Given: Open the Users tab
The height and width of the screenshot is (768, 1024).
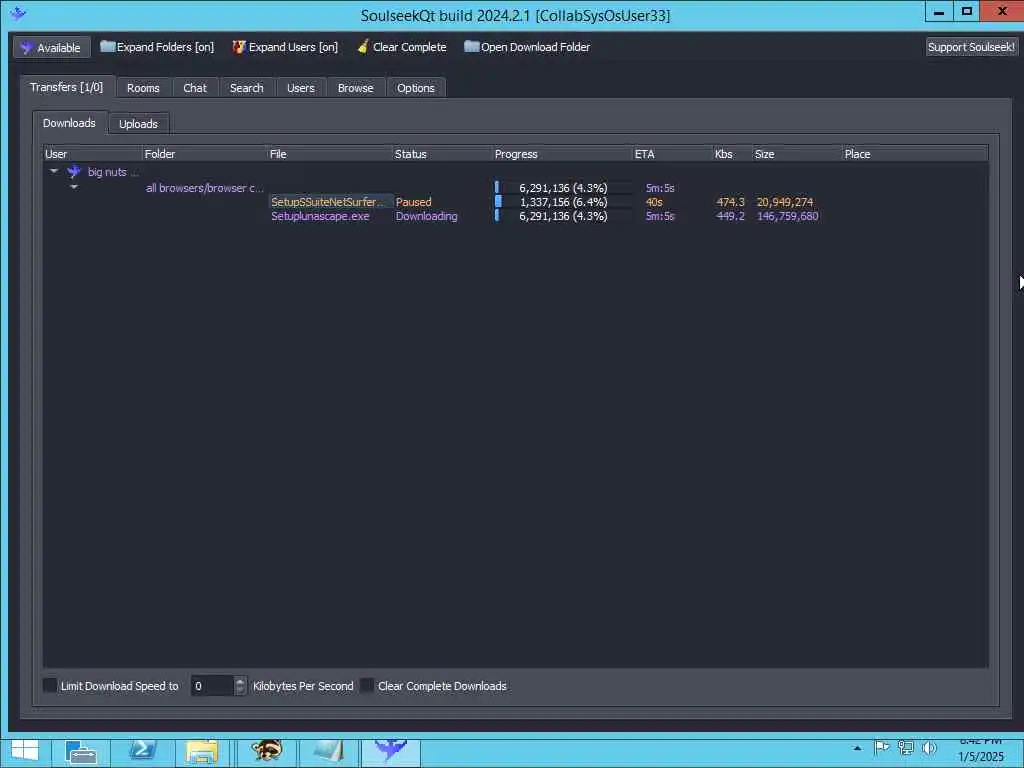Looking at the screenshot, I should pyautogui.click(x=300, y=88).
